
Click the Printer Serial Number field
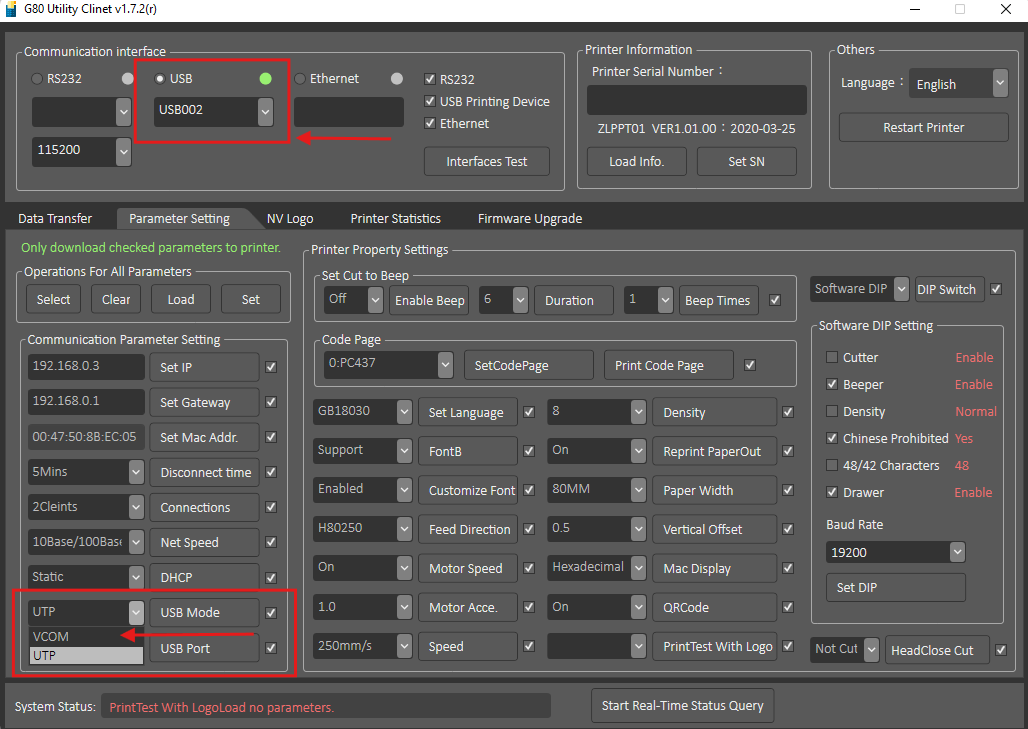(x=696, y=100)
